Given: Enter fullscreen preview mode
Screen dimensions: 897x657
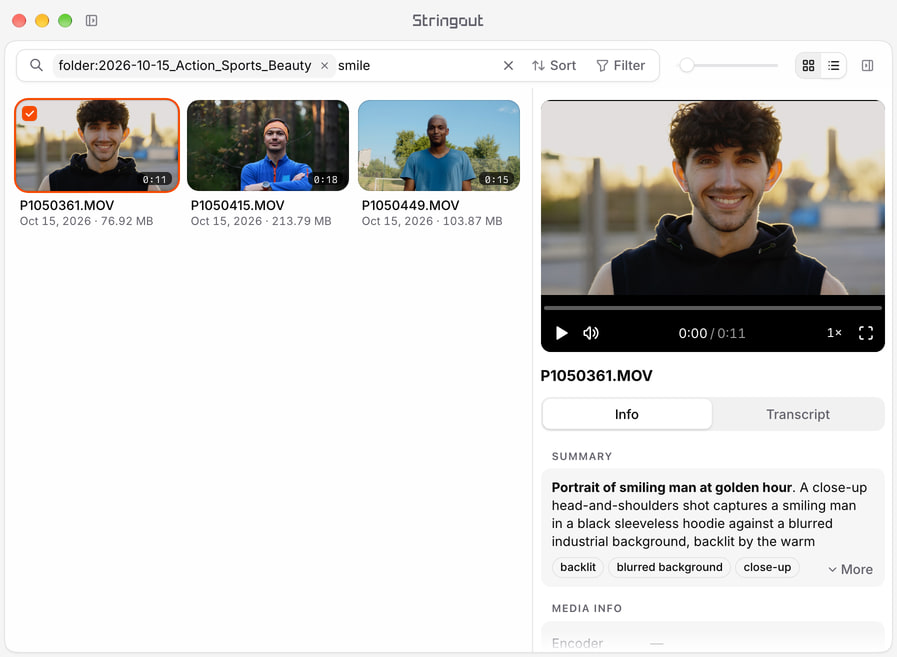Looking at the screenshot, I should [866, 333].
